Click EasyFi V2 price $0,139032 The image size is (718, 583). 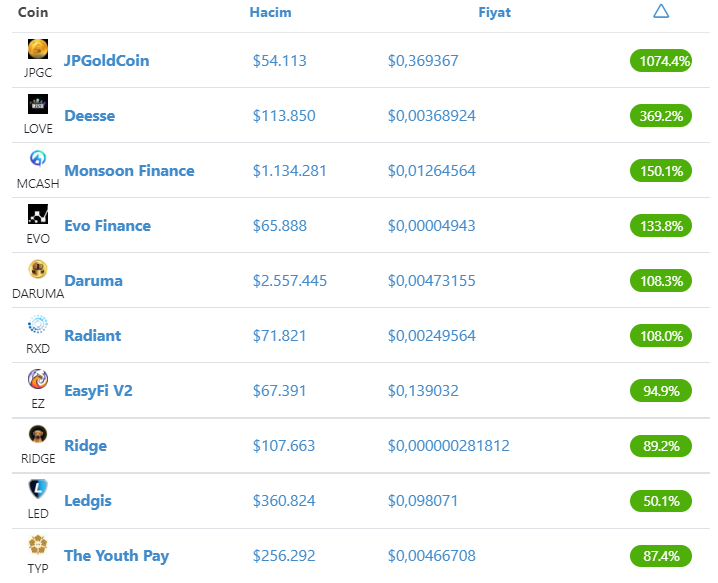pyautogui.click(x=423, y=391)
